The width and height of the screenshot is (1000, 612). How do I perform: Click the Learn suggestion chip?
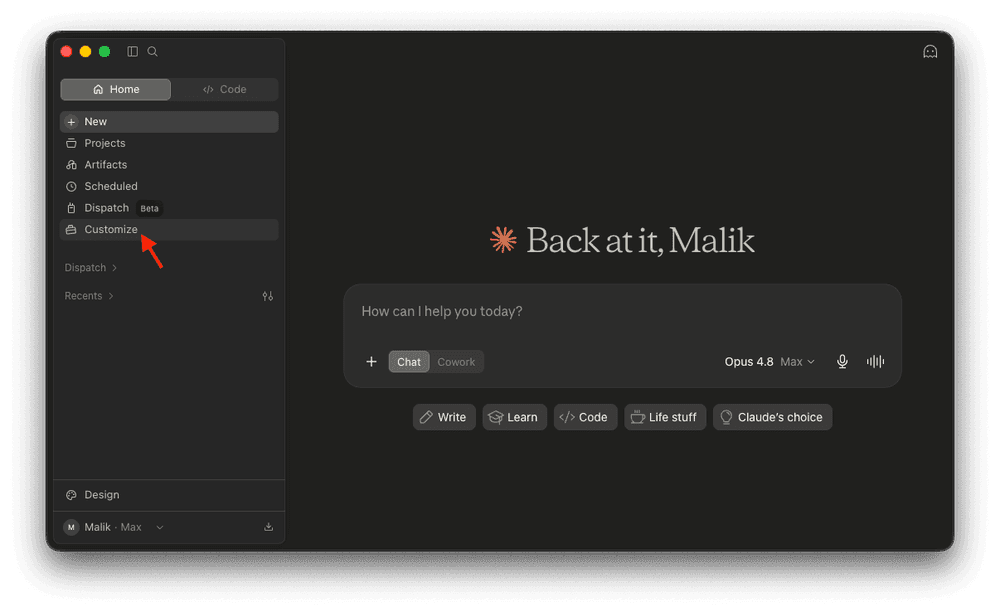514,418
